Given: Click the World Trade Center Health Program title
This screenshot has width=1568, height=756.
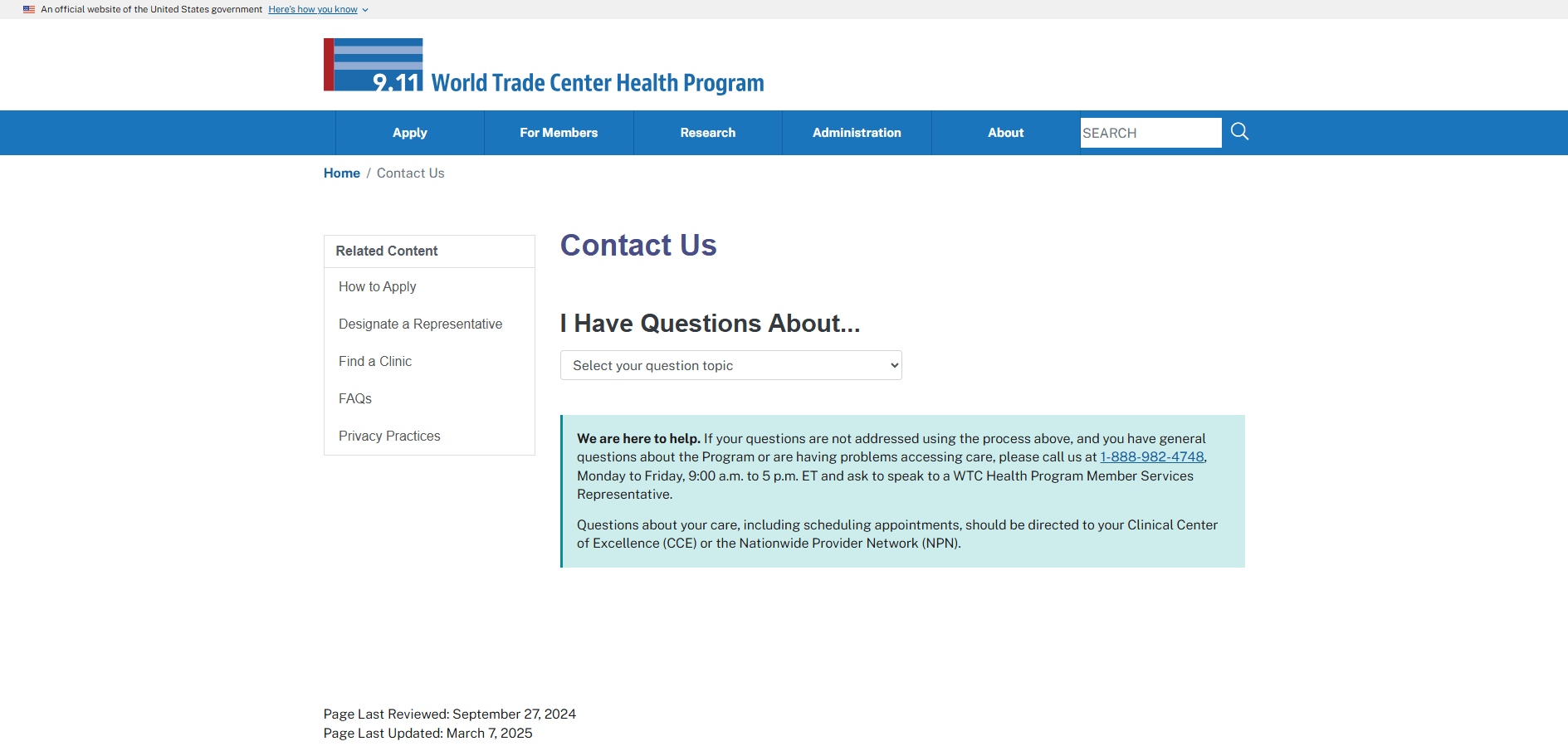Looking at the screenshot, I should [597, 83].
